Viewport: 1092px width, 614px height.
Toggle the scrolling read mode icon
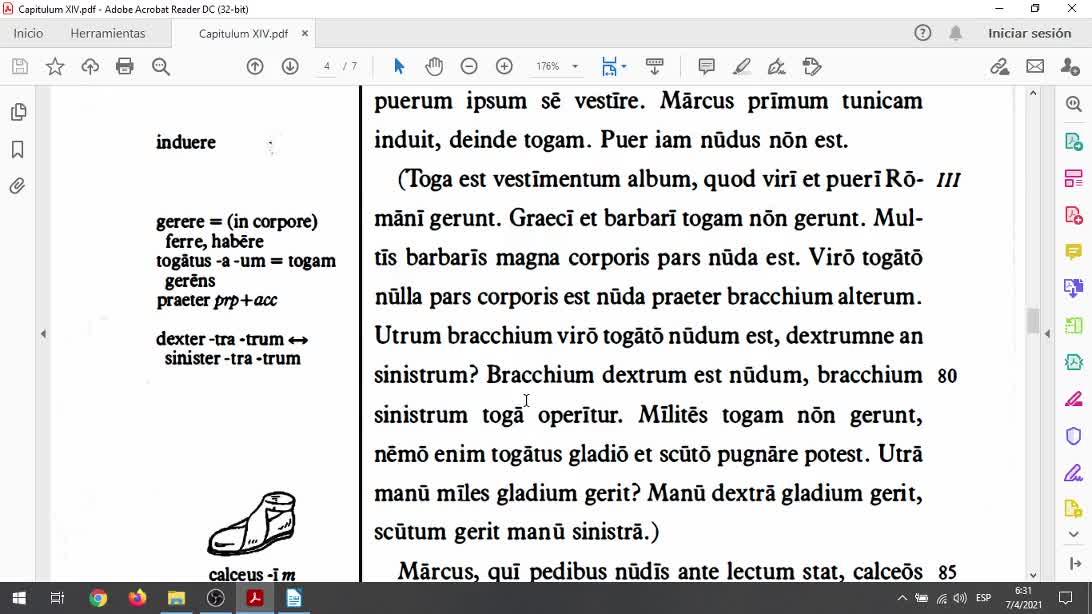pyautogui.click(x=655, y=66)
